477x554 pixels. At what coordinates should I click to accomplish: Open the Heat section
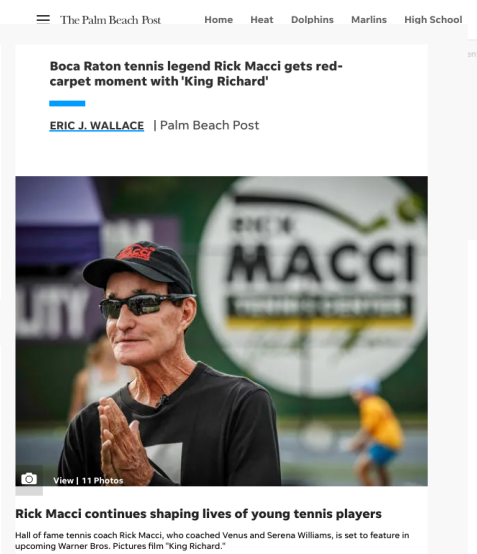click(x=262, y=20)
